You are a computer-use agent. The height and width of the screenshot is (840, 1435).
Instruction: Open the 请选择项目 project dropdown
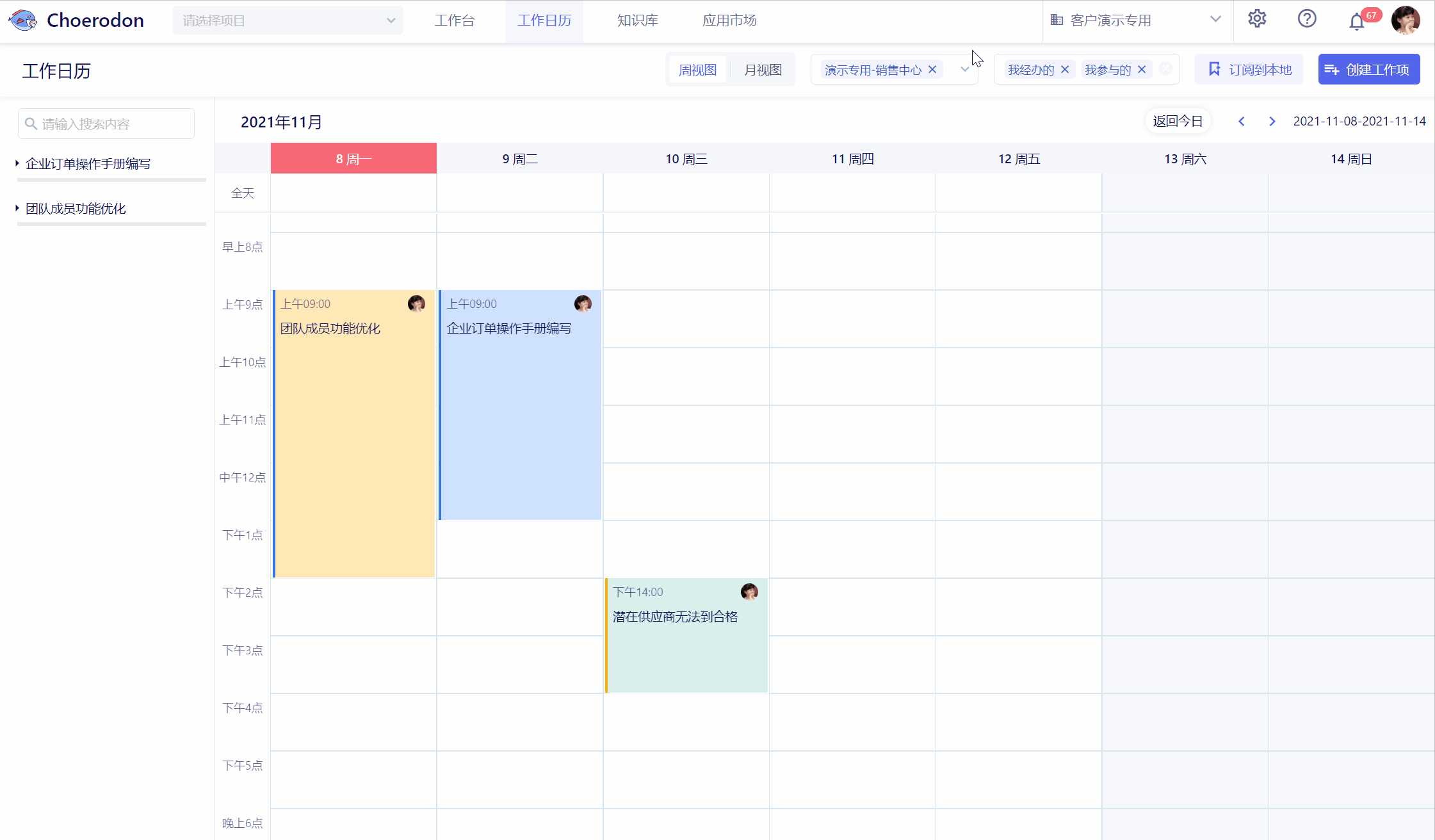tap(288, 20)
